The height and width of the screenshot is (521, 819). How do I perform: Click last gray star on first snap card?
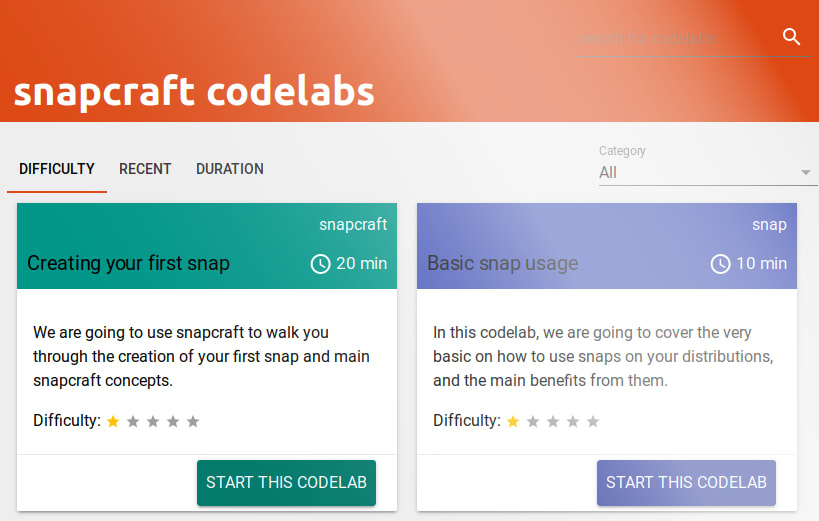(x=193, y=421)
